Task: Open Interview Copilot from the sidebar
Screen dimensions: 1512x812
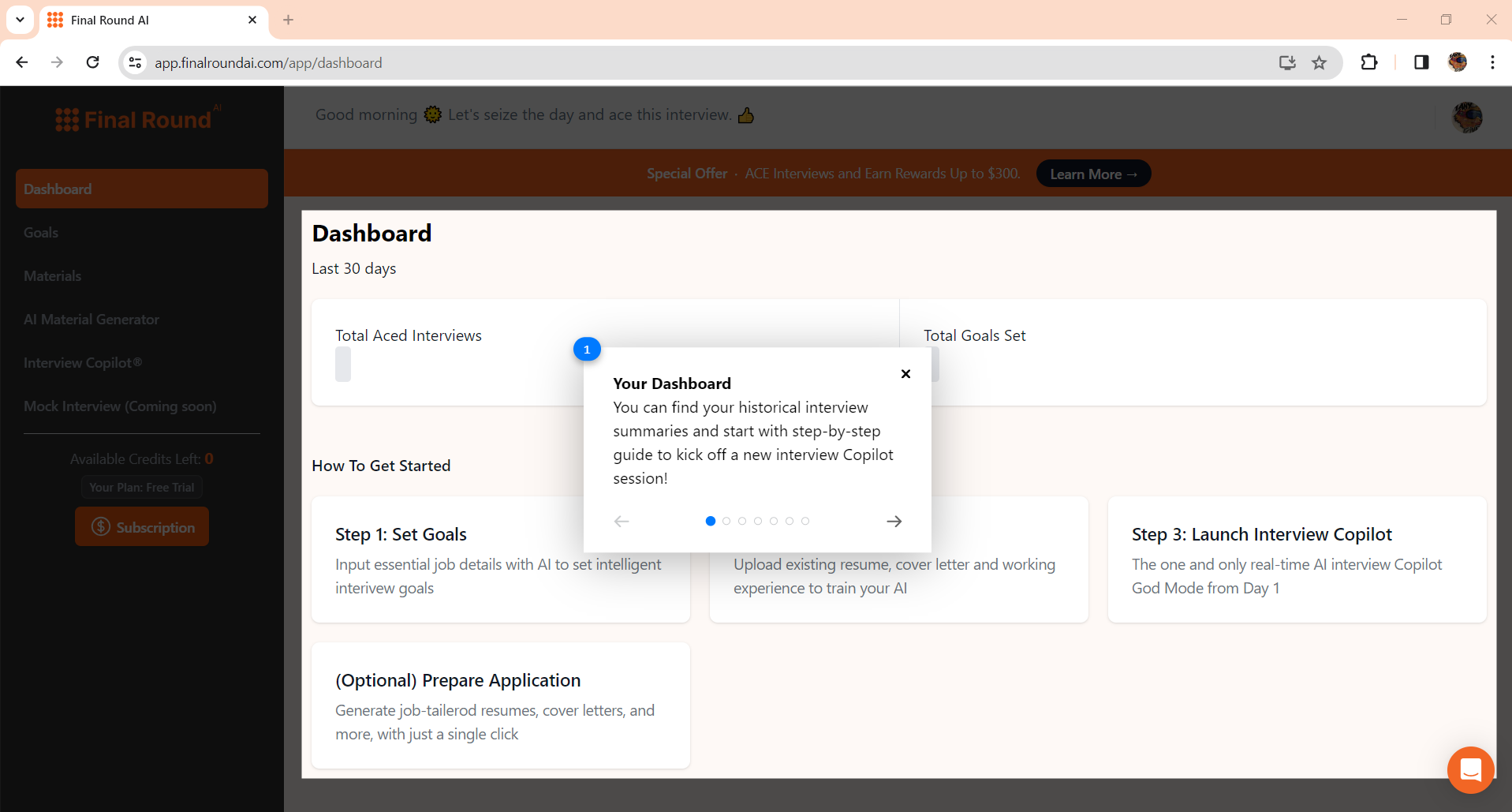Action: click(x=82, y=362)
